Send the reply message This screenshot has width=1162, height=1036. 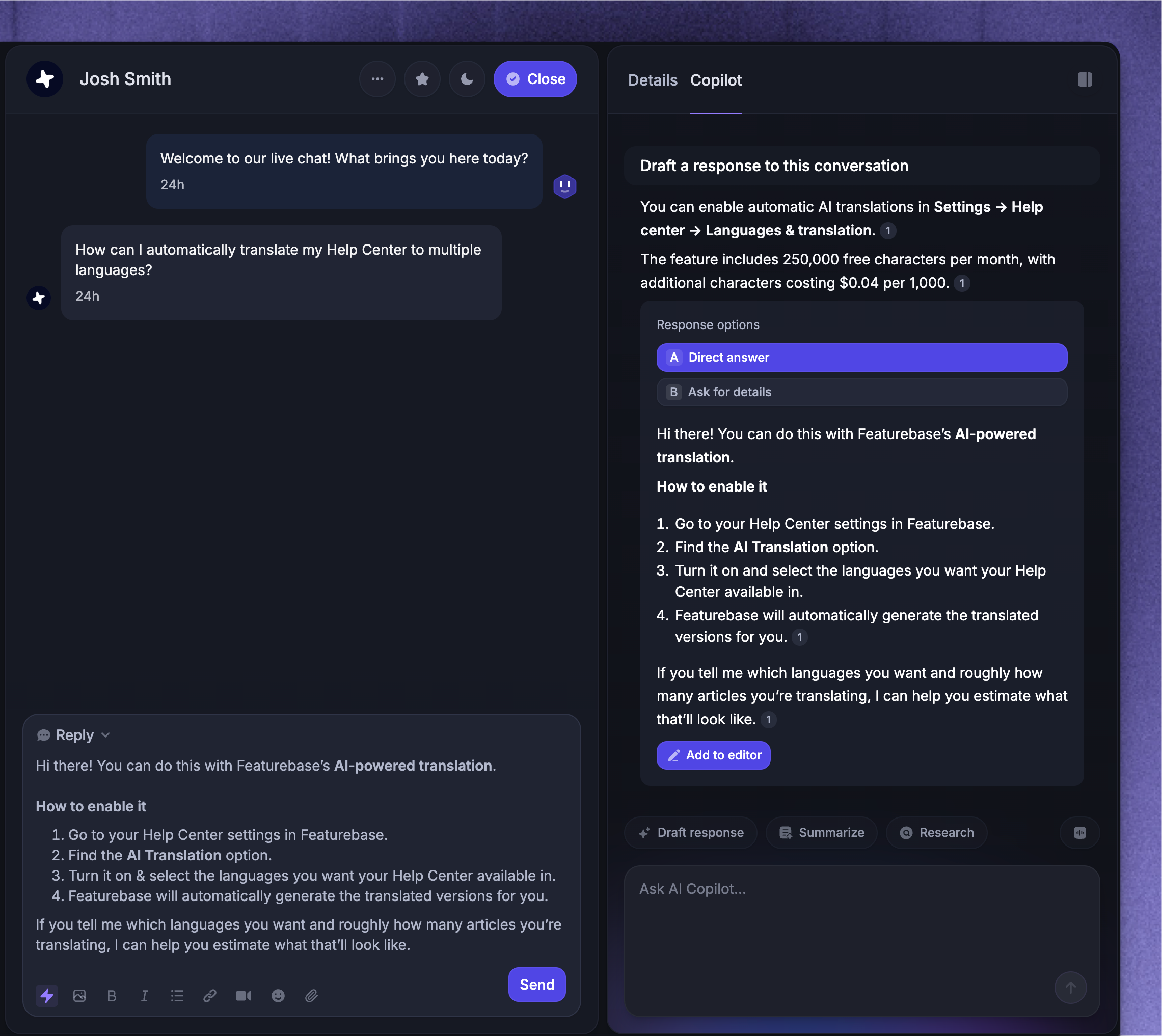click(536, 985)
